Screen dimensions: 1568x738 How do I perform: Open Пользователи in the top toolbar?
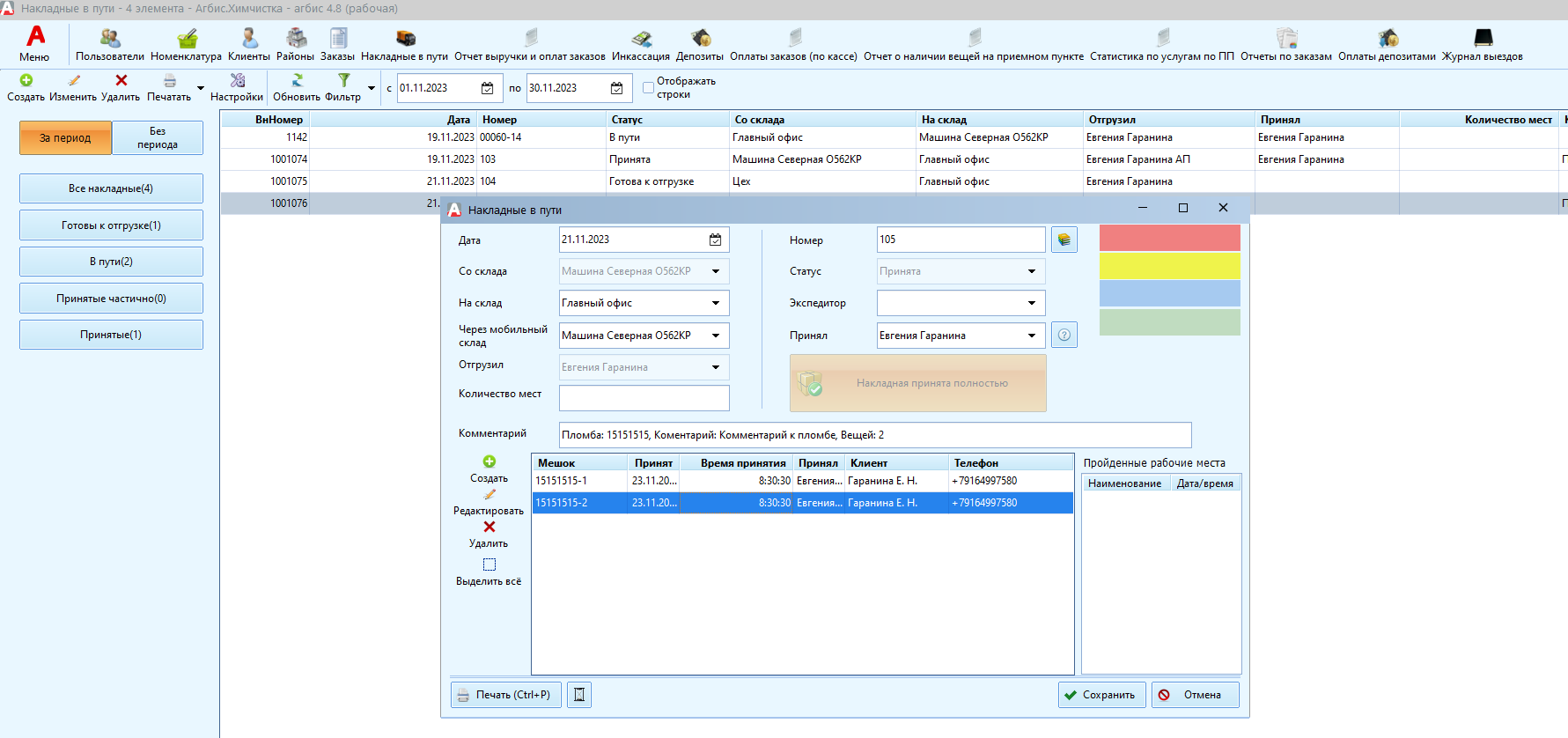coord(110,44)
